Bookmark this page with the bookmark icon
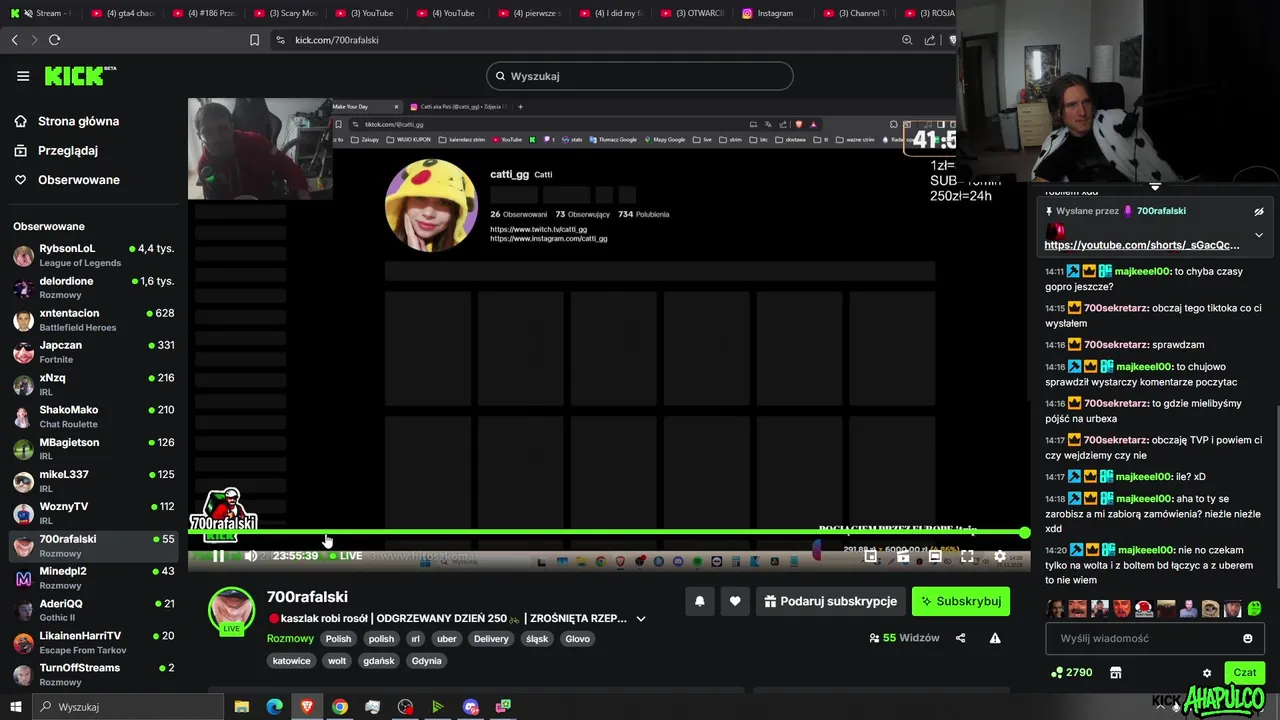The height and width of the screenshot is (720, 1280). 254,40
